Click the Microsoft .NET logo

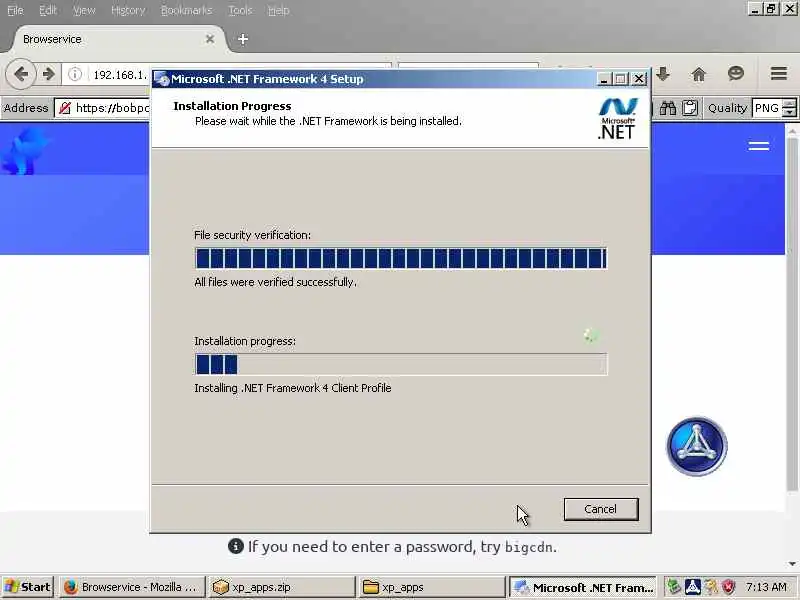tap(617, 119)
